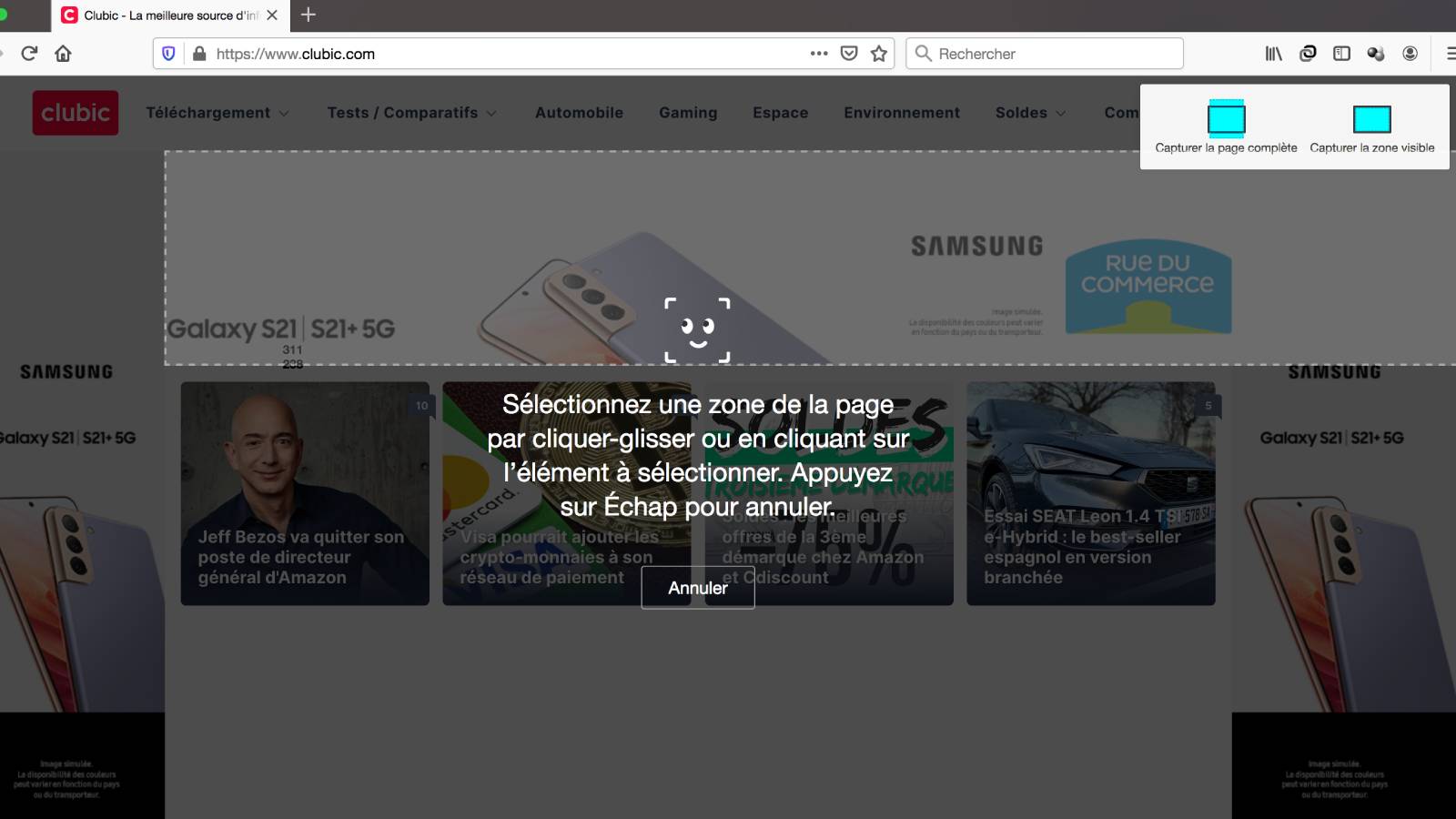Open the Automobile menu section
The image size is (1456, 819).
tap(579, 113)
